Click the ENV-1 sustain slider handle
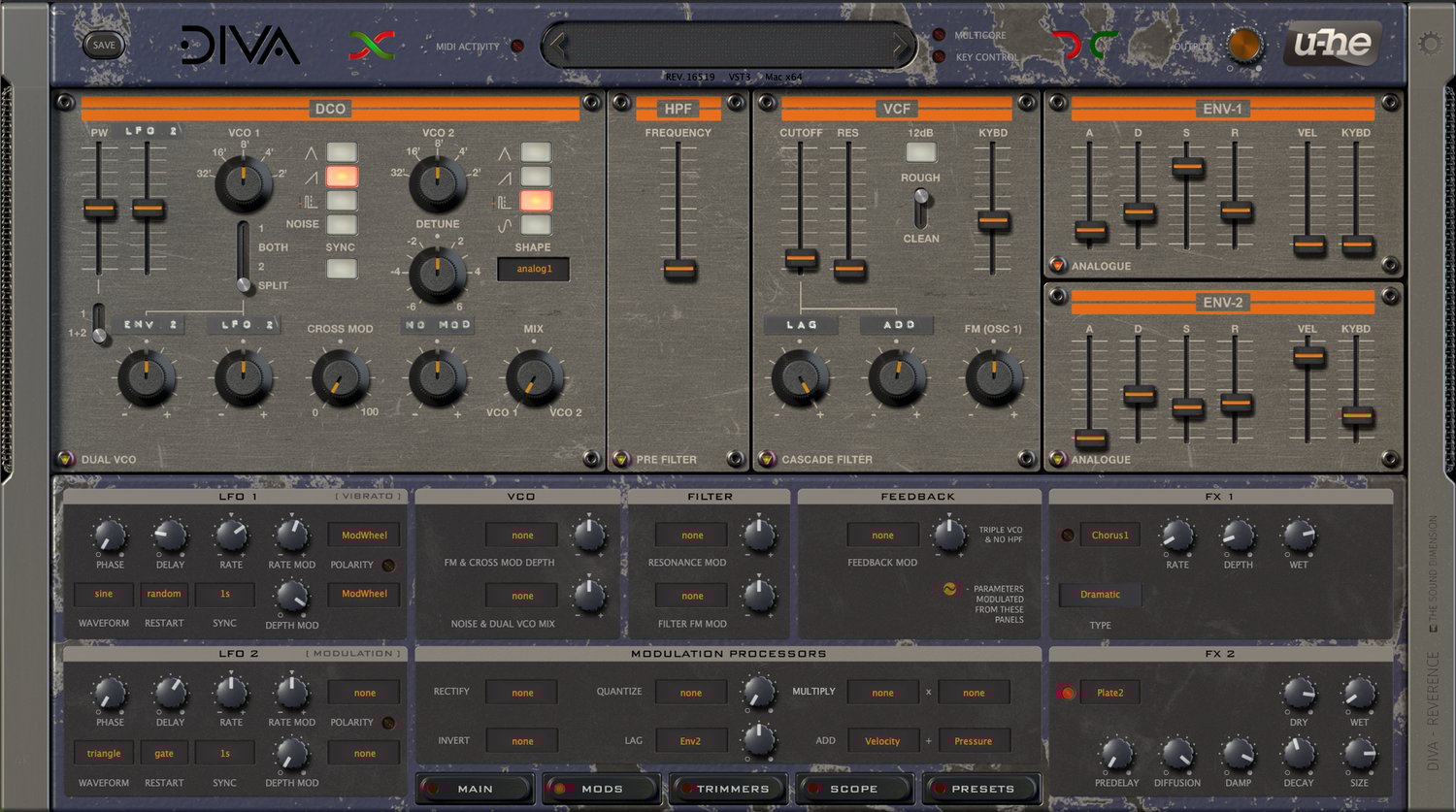1456x812 pixels. [1187, 168]
